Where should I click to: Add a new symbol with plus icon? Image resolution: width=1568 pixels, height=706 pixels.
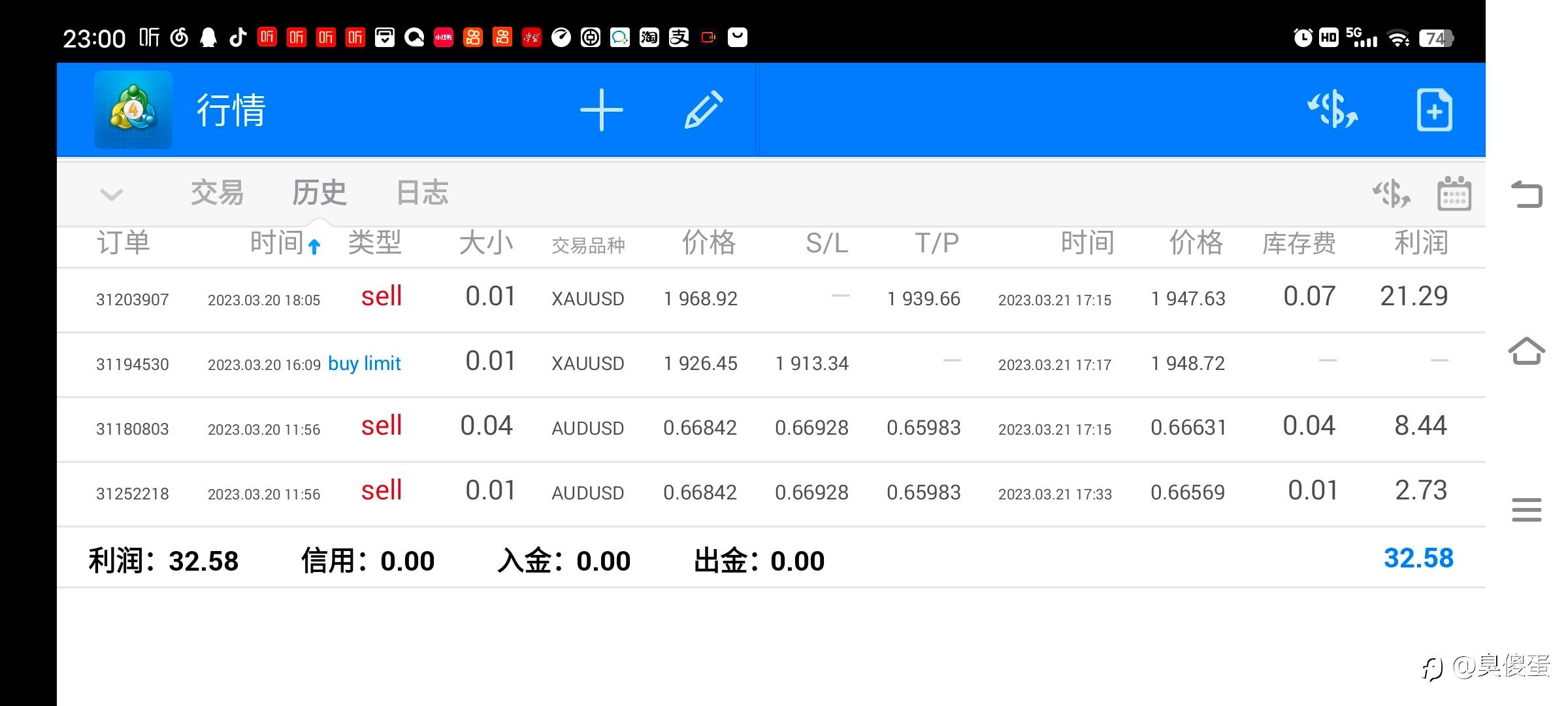coord(601,110)
